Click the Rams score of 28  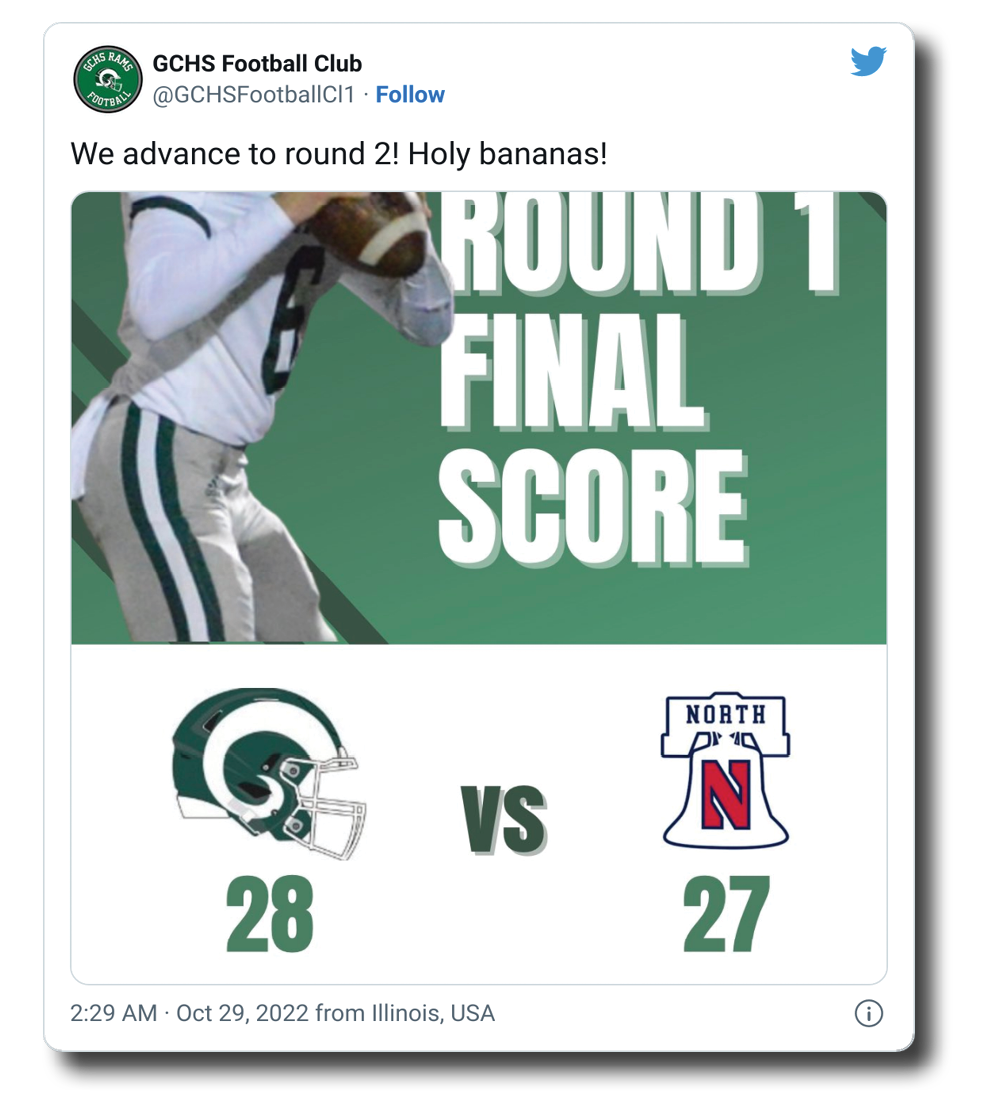[x=270, y=914]
